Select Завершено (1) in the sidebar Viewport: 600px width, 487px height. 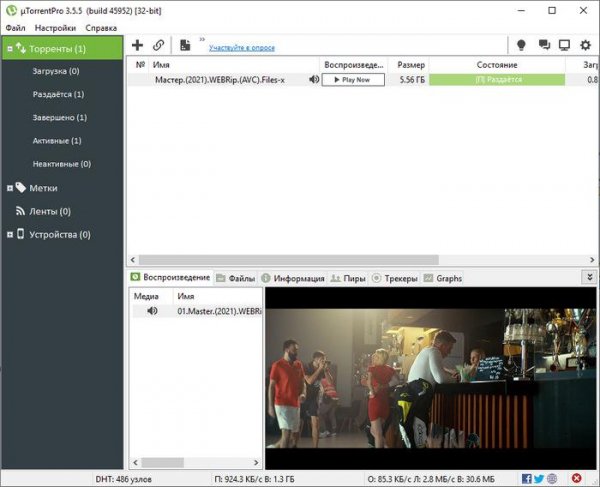click(x=60, y=117)
